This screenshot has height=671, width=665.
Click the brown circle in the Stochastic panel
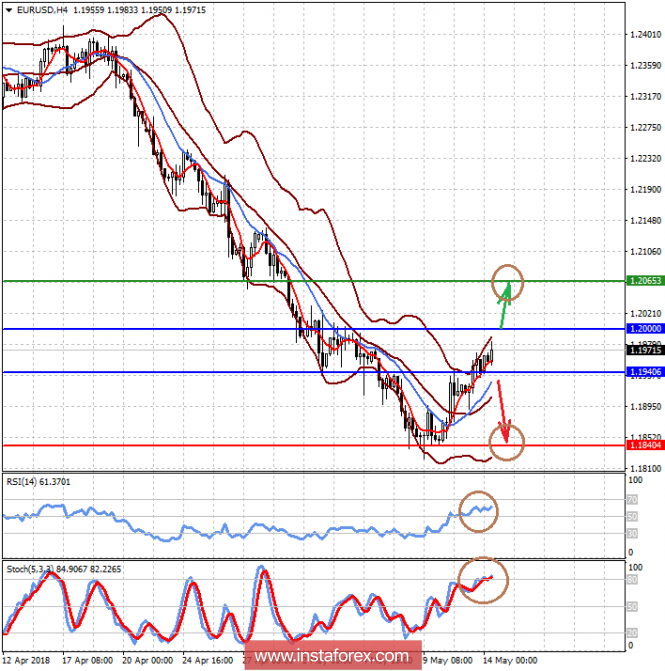pyautogui.click(x=483, y=580)
